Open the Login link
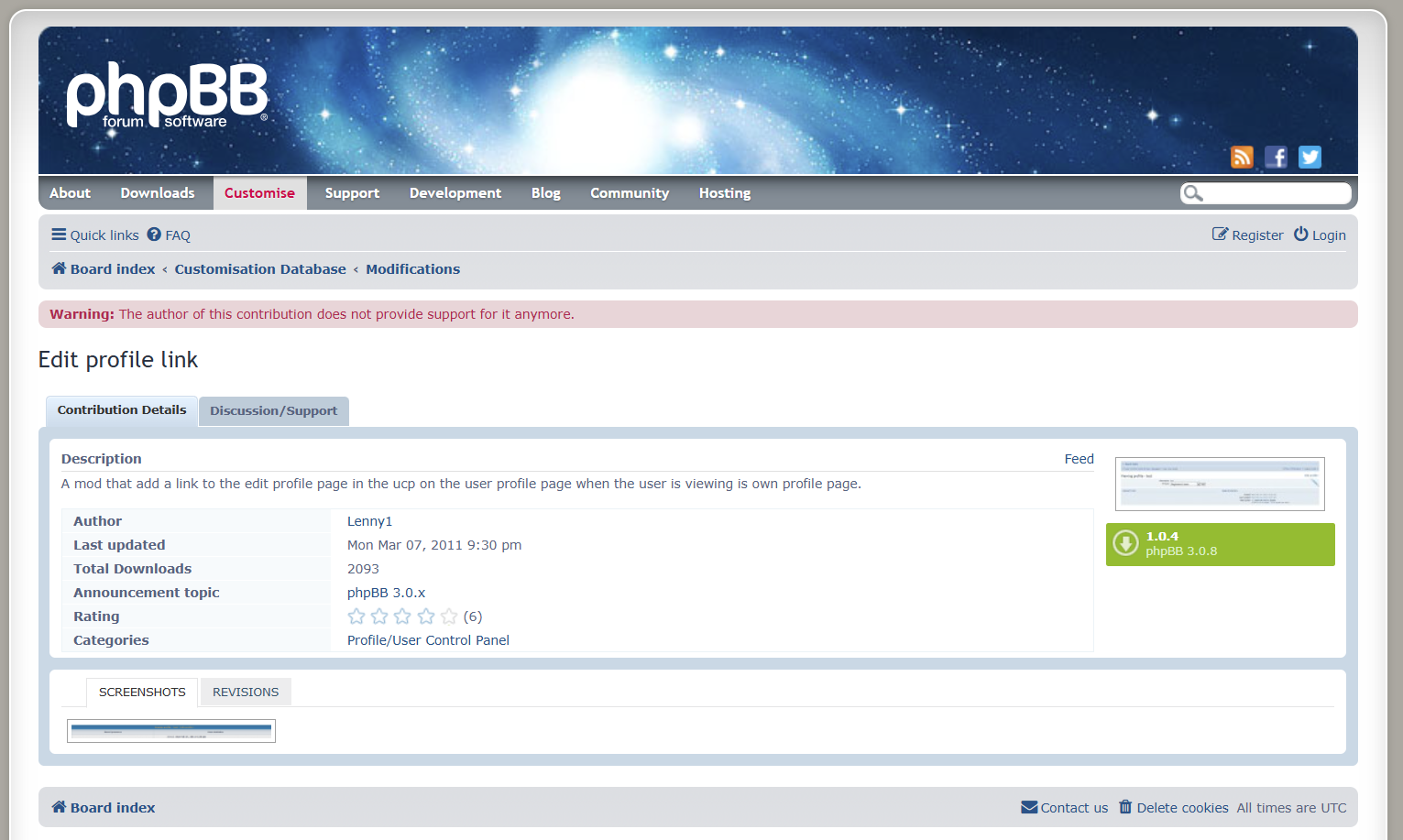This screenshot has height=840, width=1403. [1320, 235]
